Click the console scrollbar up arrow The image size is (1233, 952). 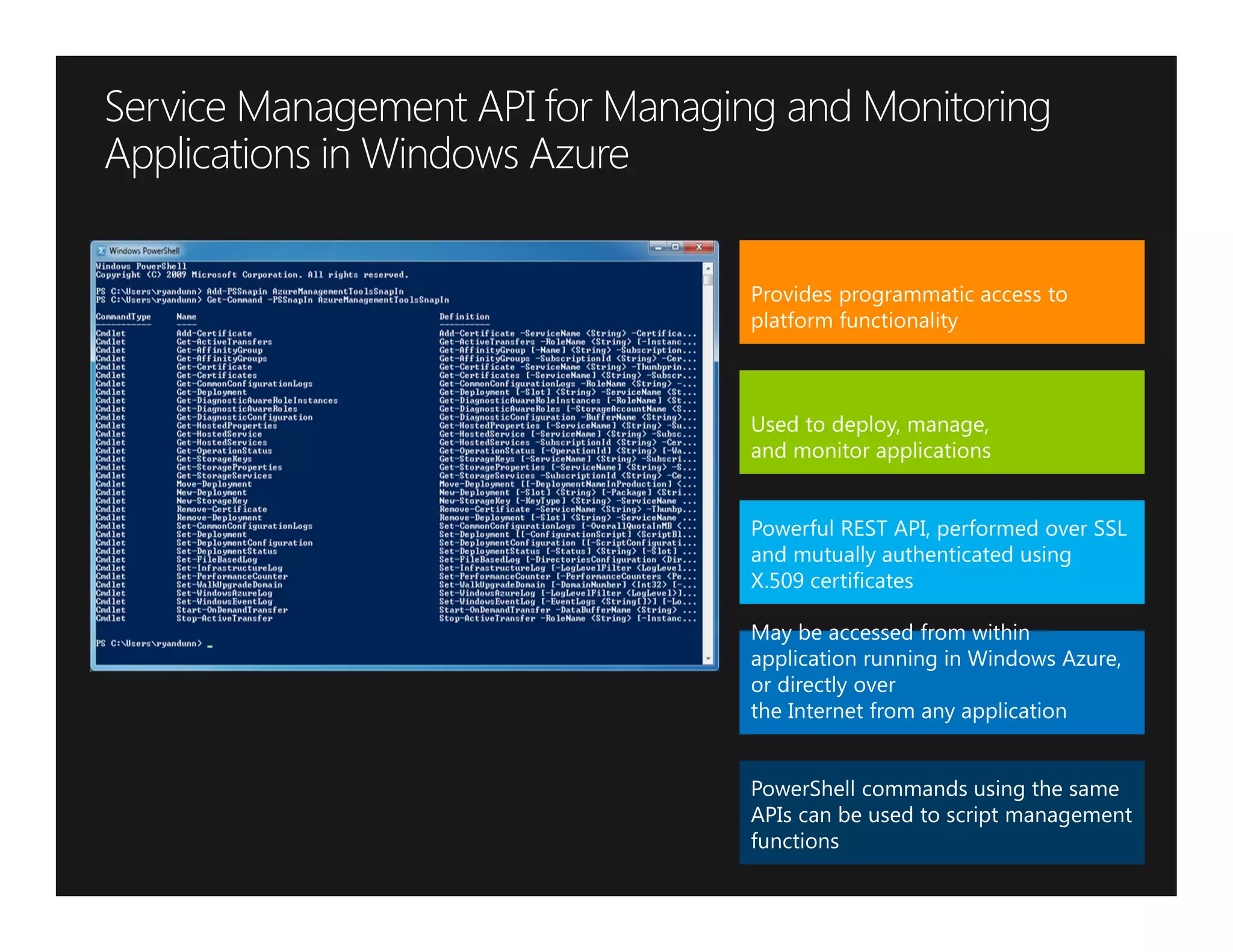[x=709, y=268]
